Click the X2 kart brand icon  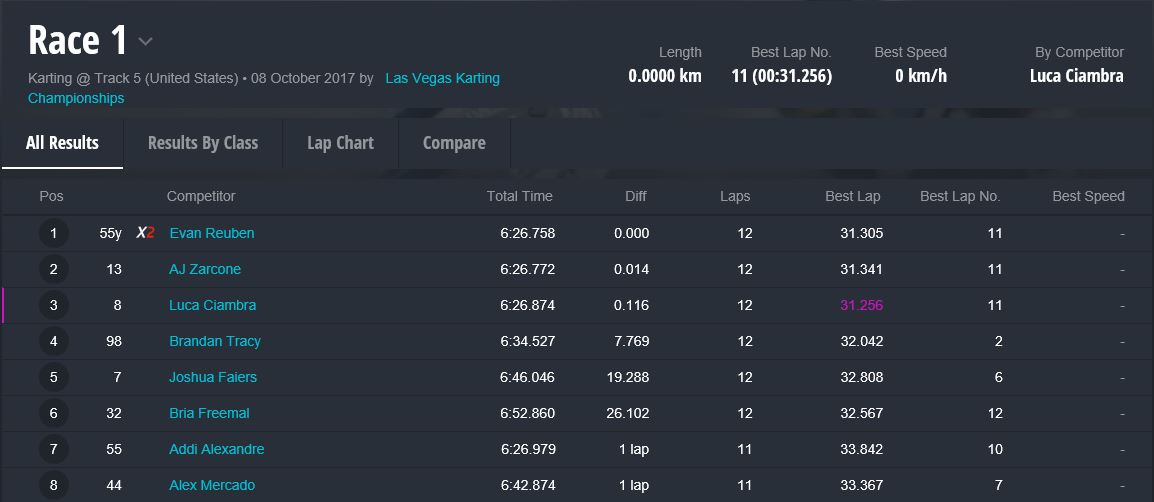point(146,233)
